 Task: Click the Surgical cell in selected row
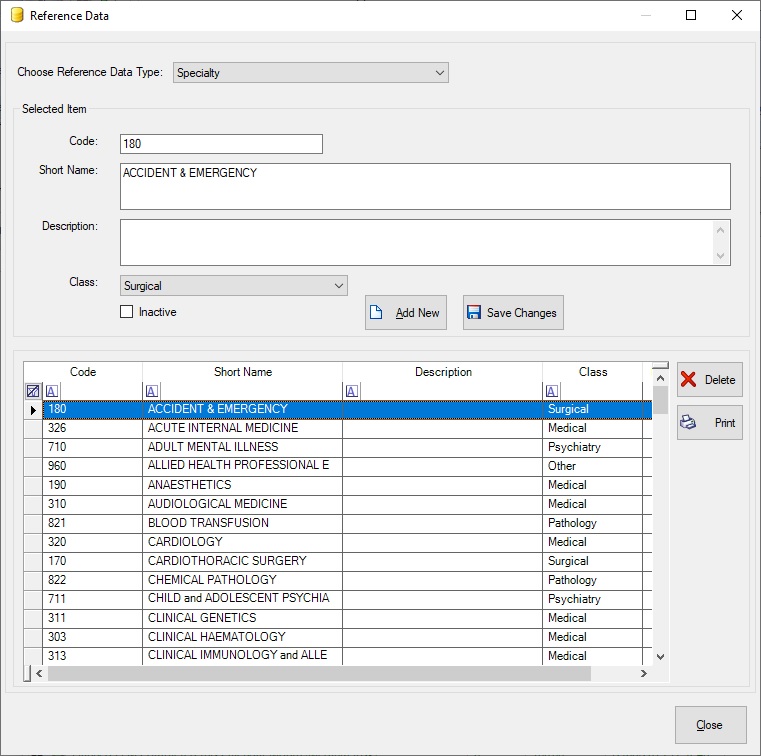593,410
